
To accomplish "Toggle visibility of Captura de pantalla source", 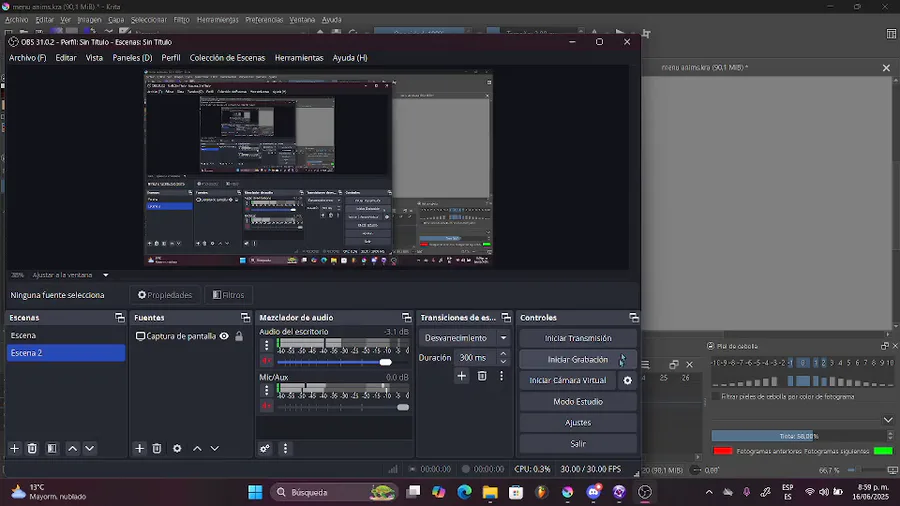I will click(x=224, y=336).
